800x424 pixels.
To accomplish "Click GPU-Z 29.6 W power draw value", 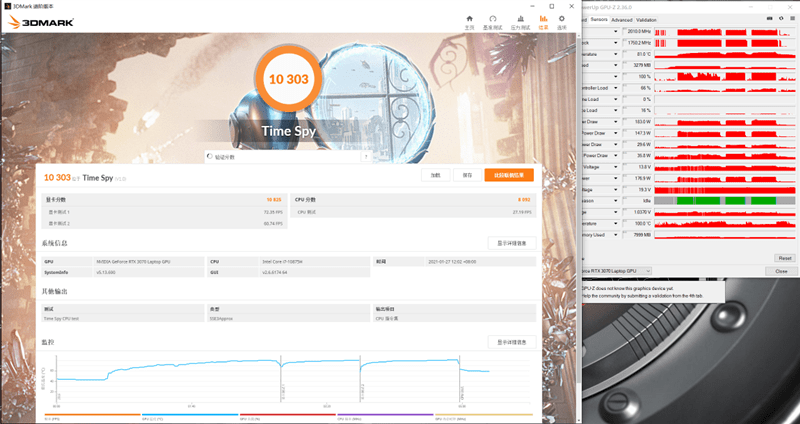I will tap(638, 144).
